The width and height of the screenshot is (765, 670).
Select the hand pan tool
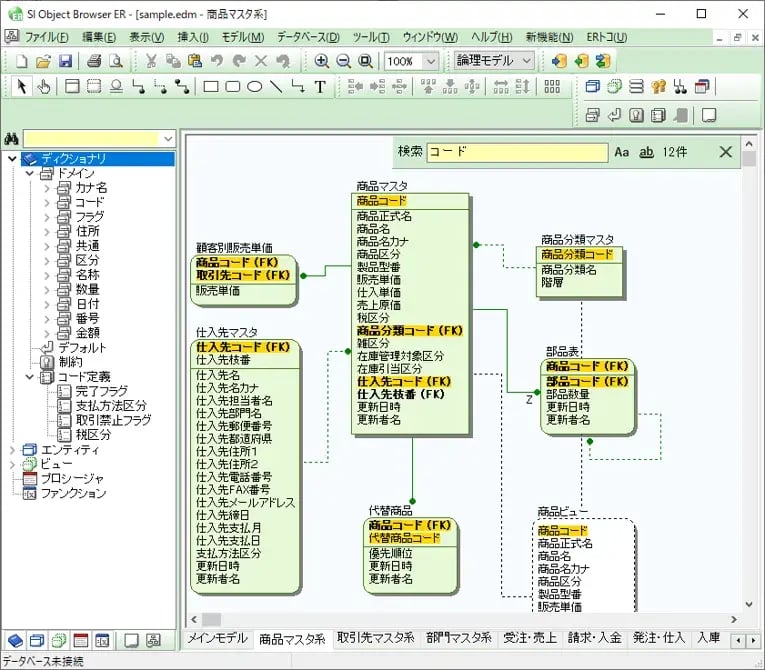pos(44,87)
